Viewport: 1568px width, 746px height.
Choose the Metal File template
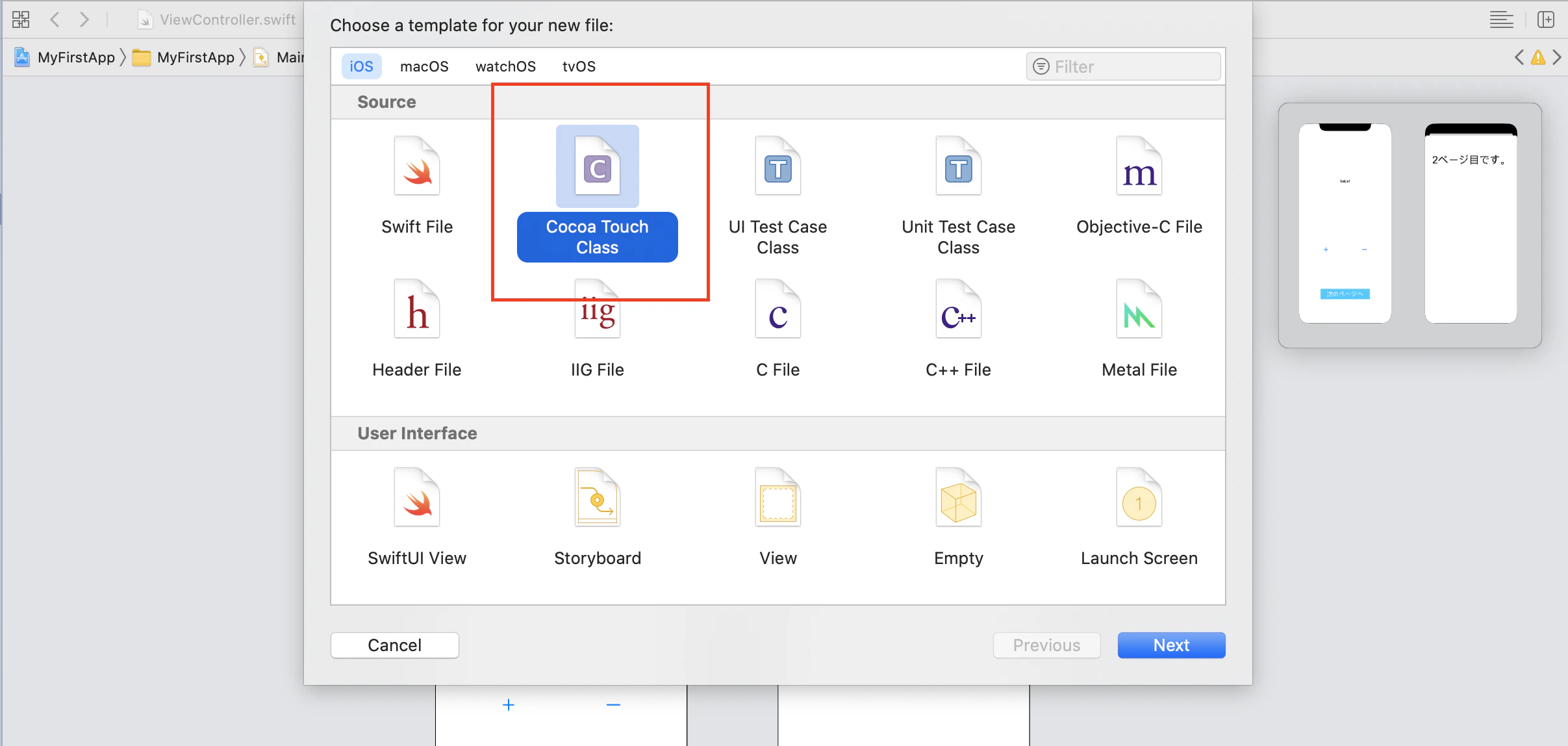coord(1139,329)
